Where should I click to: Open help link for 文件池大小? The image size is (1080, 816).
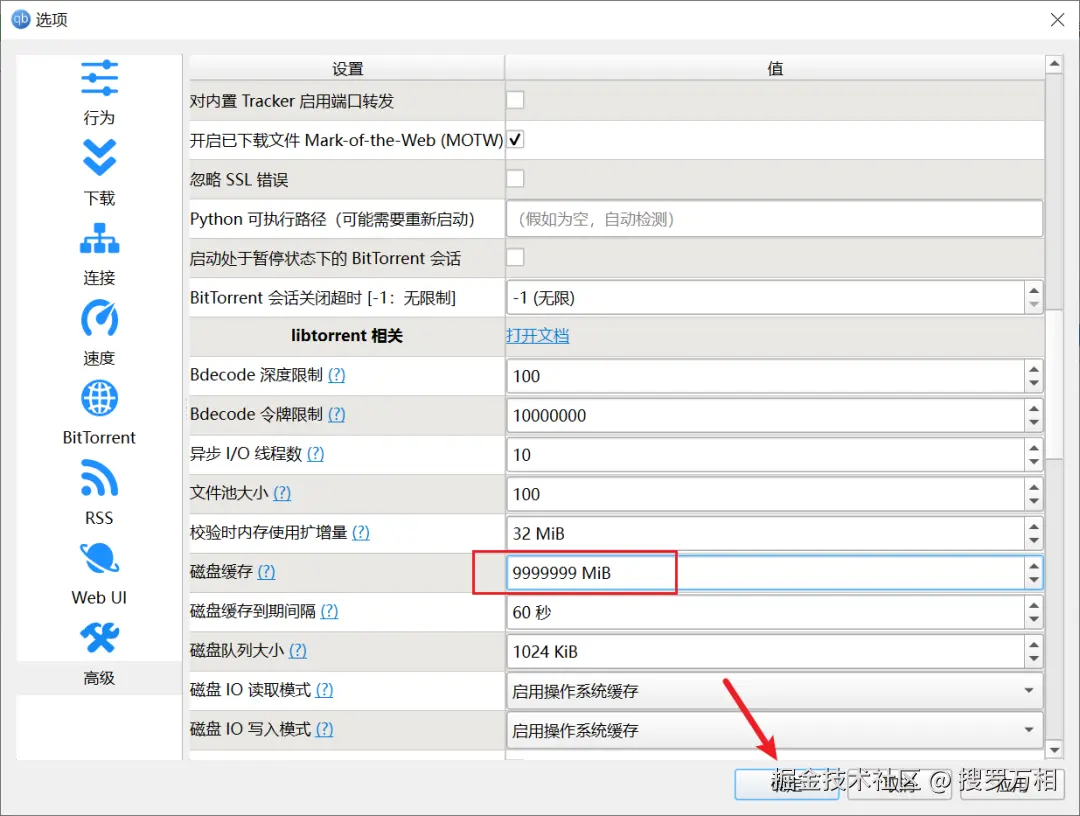tap(282, 493)
